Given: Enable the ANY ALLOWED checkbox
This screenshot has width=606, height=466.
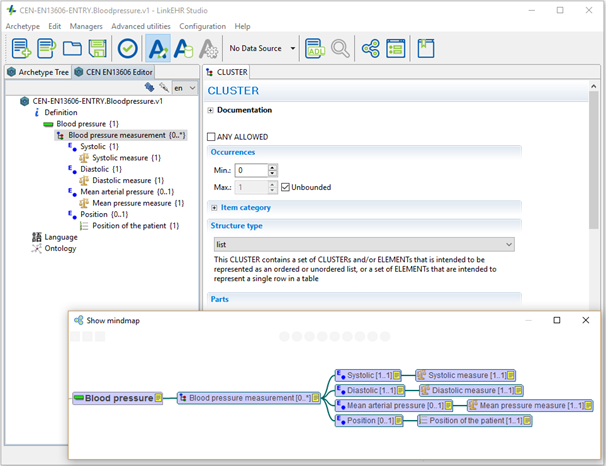Looking at the screenshot, I should coord(211,137).
